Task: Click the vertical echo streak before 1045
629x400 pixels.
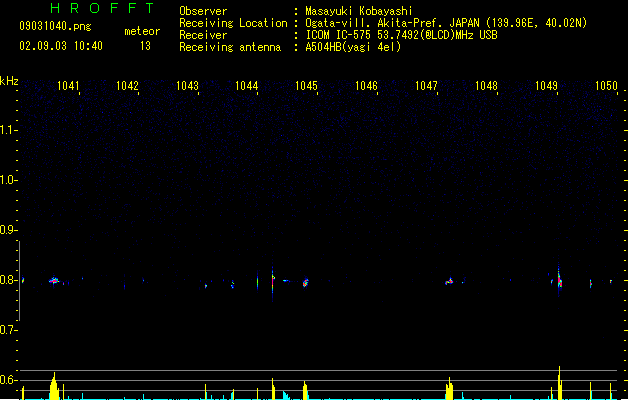Action: [x=273, y=283]
